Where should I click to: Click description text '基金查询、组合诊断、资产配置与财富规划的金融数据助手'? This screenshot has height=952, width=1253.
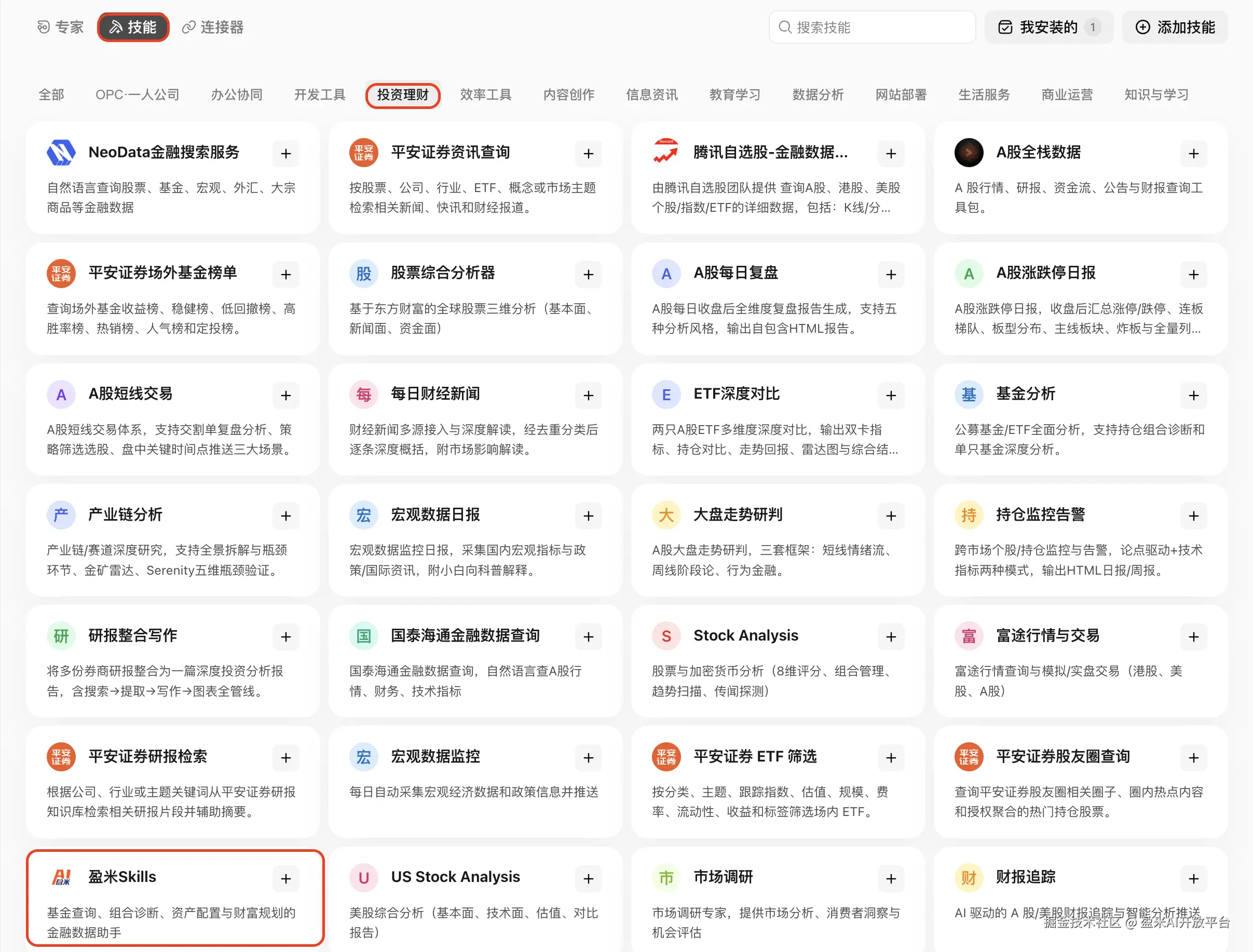[171, 922]
